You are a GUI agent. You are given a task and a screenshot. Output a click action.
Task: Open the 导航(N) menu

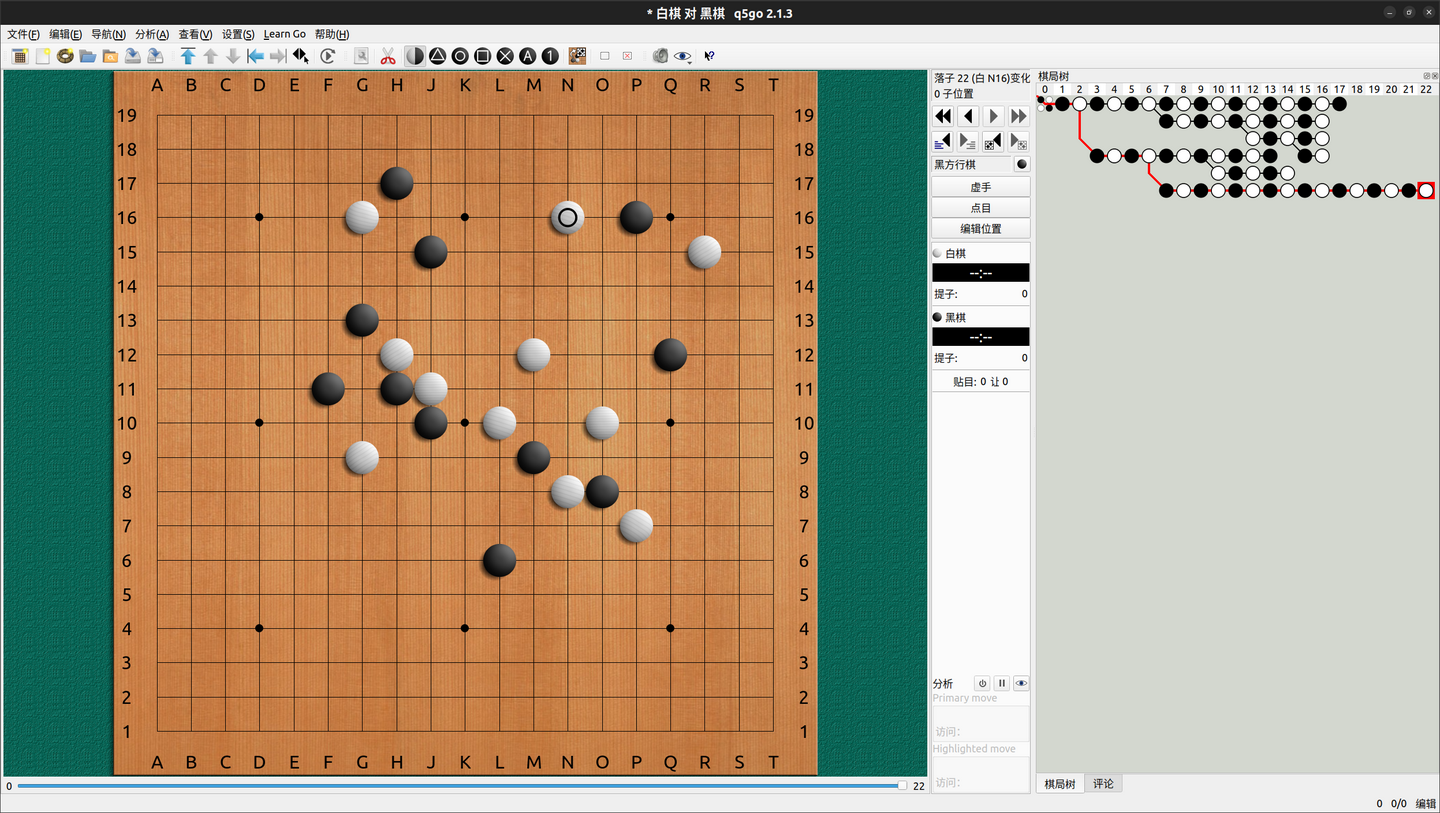108,34
